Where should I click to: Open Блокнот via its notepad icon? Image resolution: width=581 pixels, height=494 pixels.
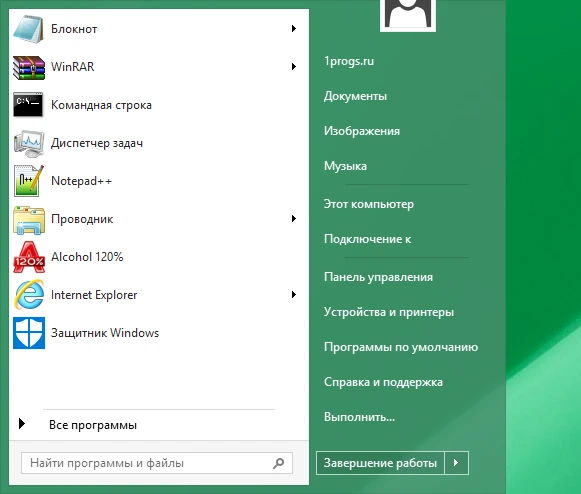point(29,29)
